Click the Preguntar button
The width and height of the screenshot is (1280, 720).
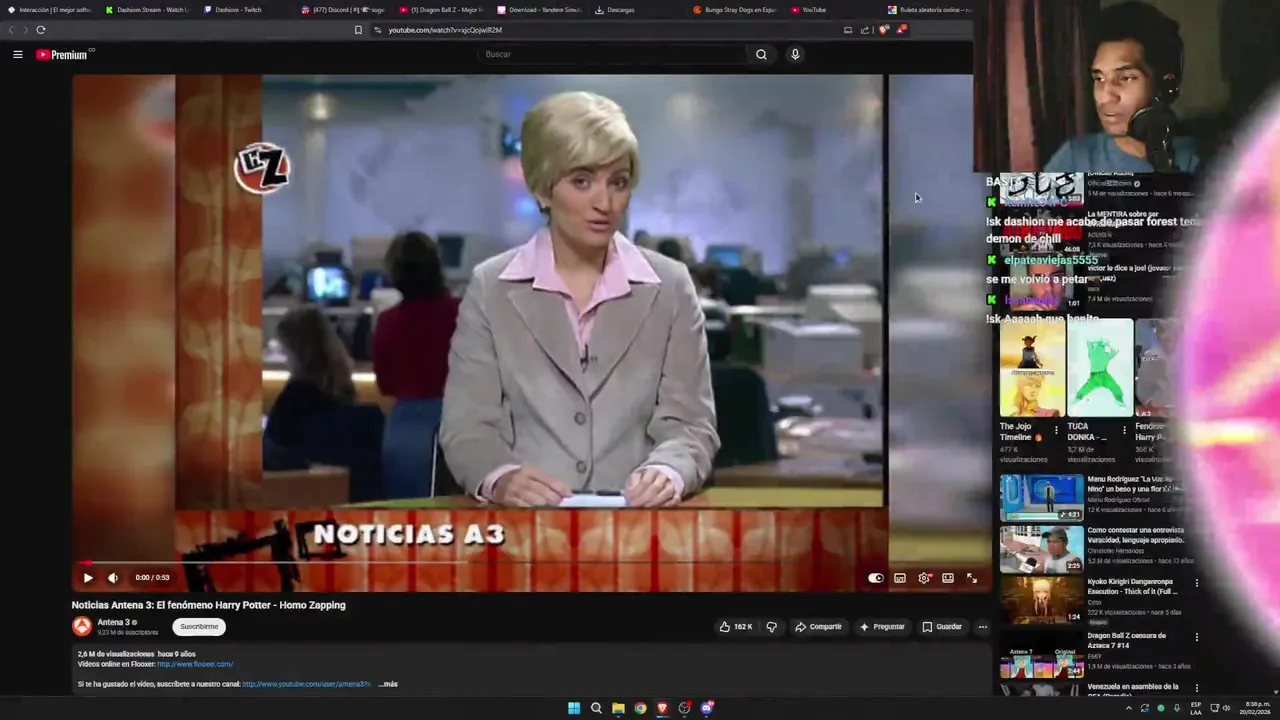882,627
